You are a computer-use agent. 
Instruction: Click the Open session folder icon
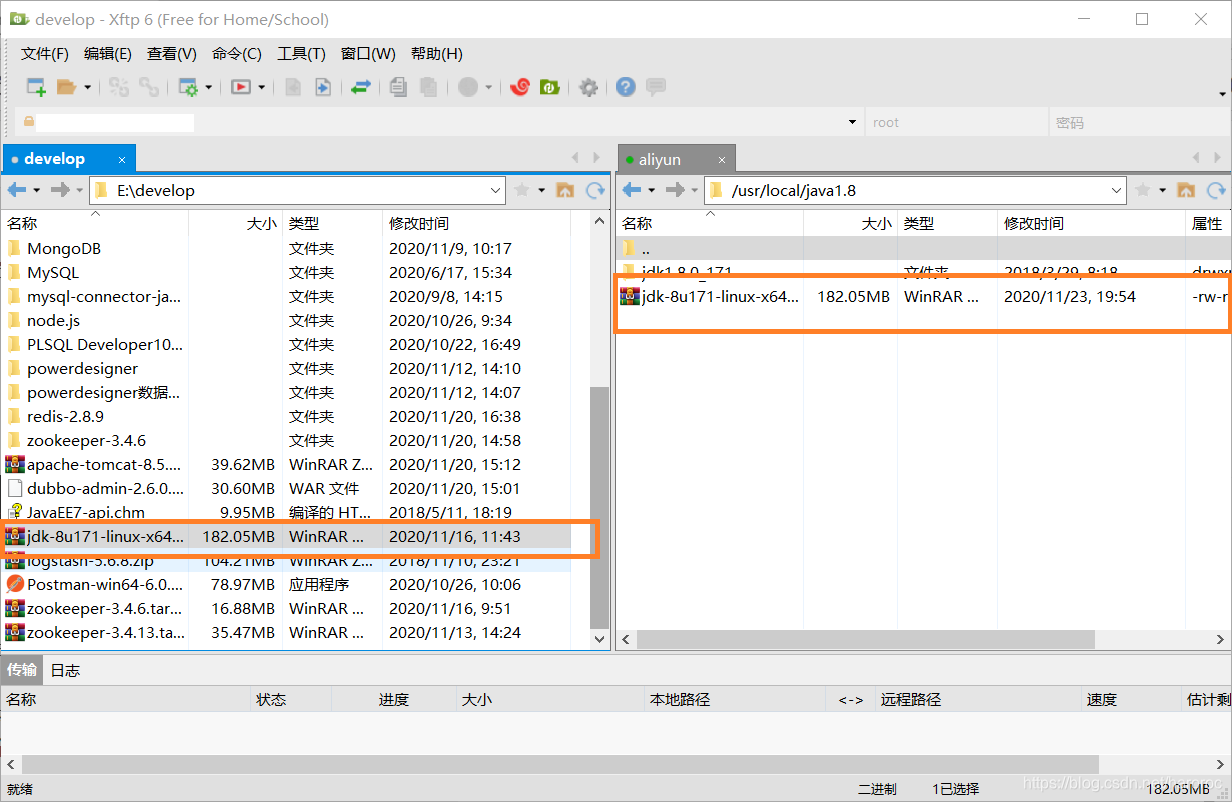tap(66, 87)
